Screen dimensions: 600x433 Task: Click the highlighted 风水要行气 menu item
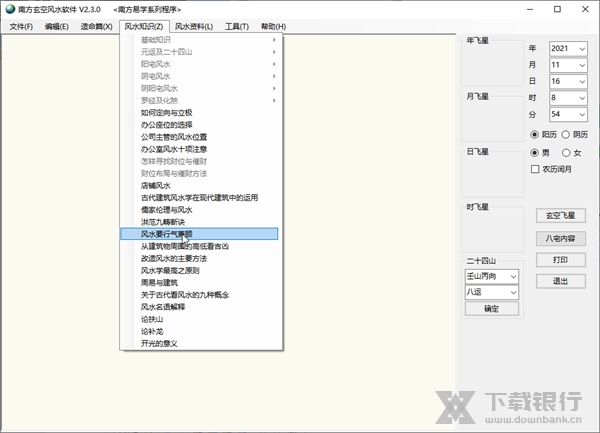[199, 234]
